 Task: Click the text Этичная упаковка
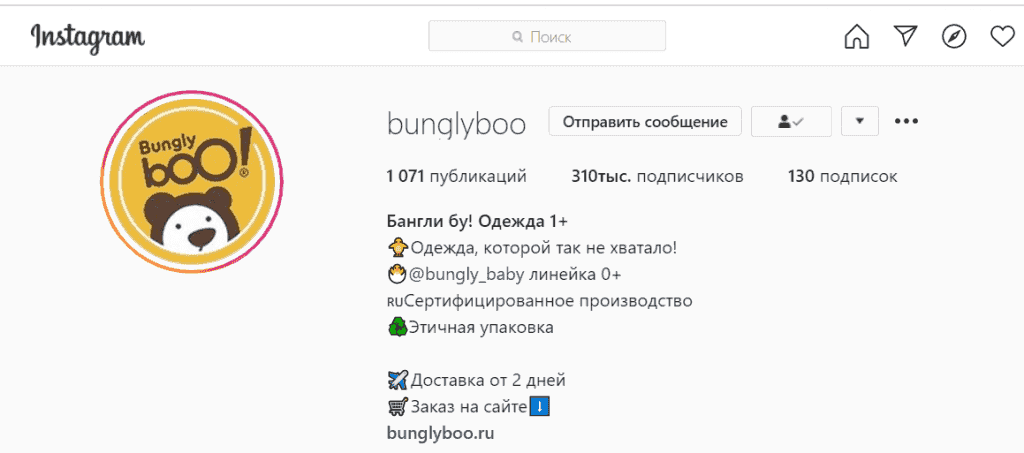[x=481, y=328]
